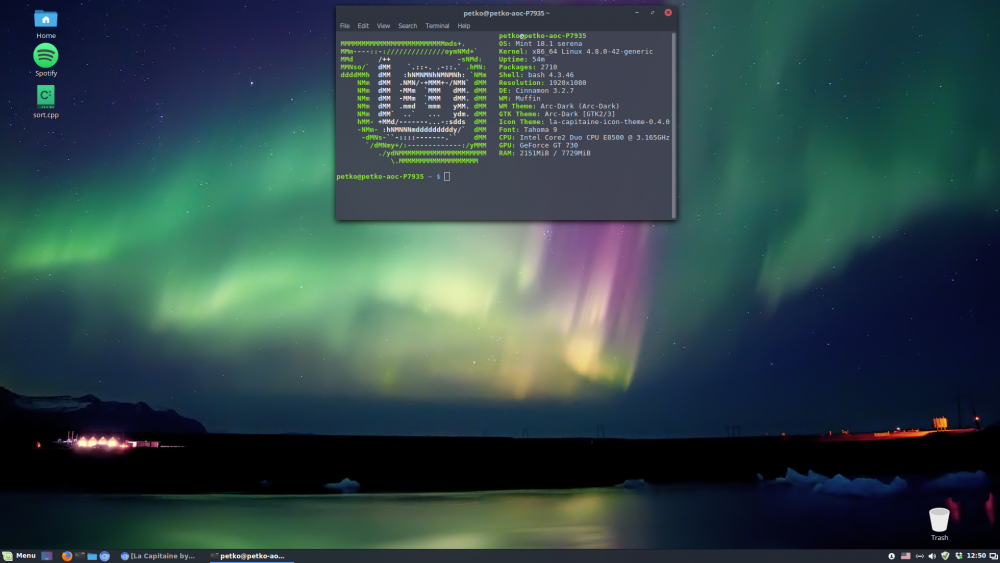Click the show desktop panel launcher
The height and width of the screenshot is (563, 1000).
[x=47, y=556]
